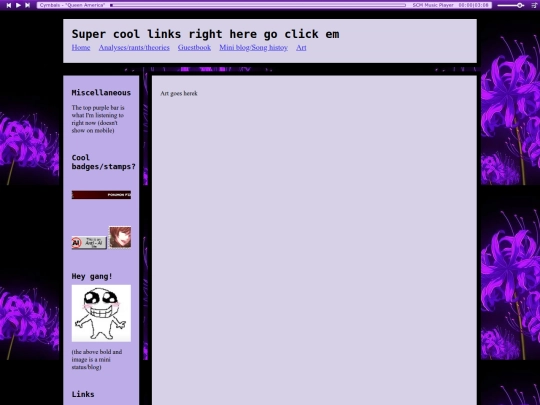This screenshot has width=540, height=405.
Task: Open the Home link
Action: (x=81, y=48)
